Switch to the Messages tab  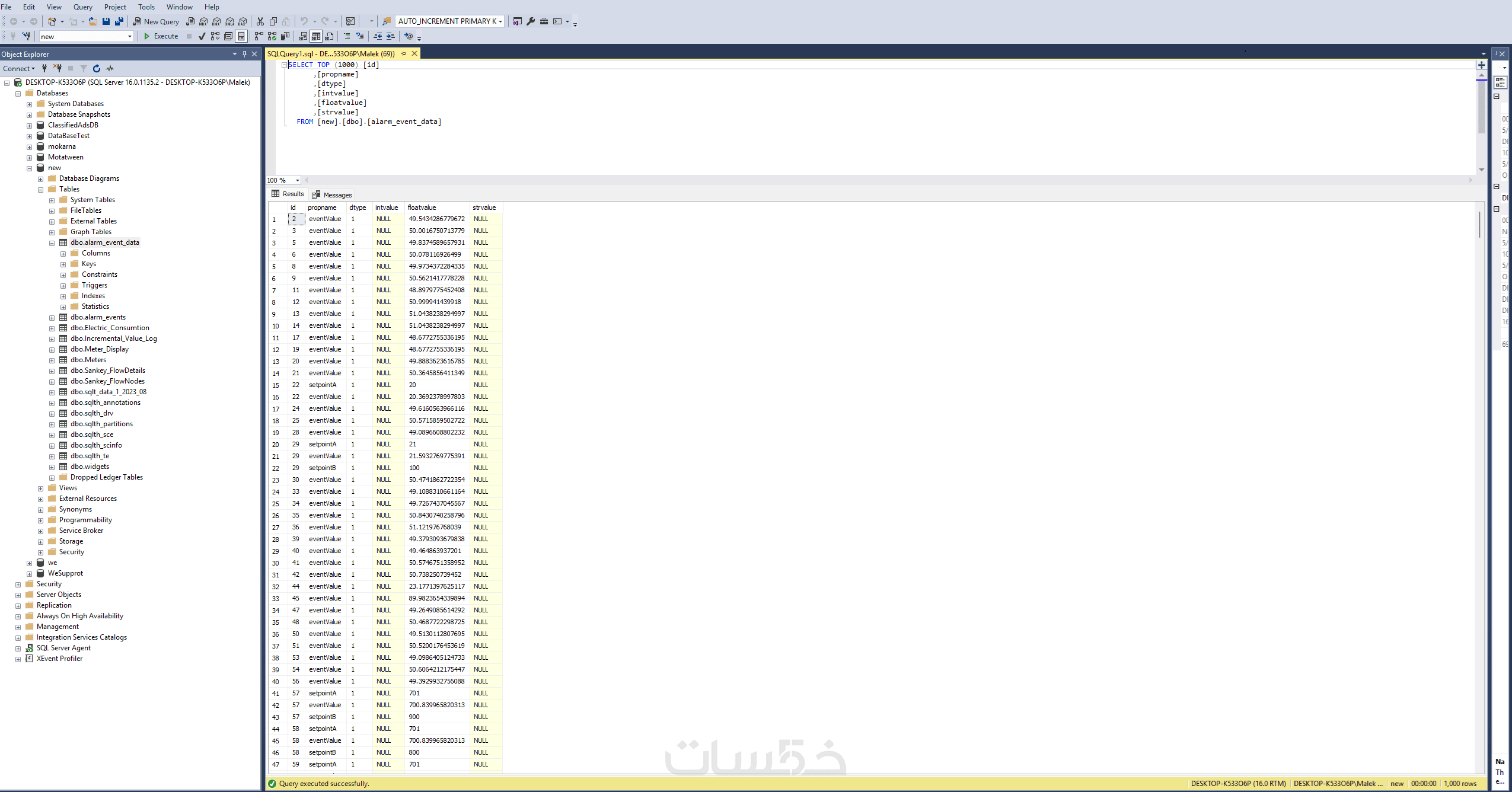(x=332, y=194)
